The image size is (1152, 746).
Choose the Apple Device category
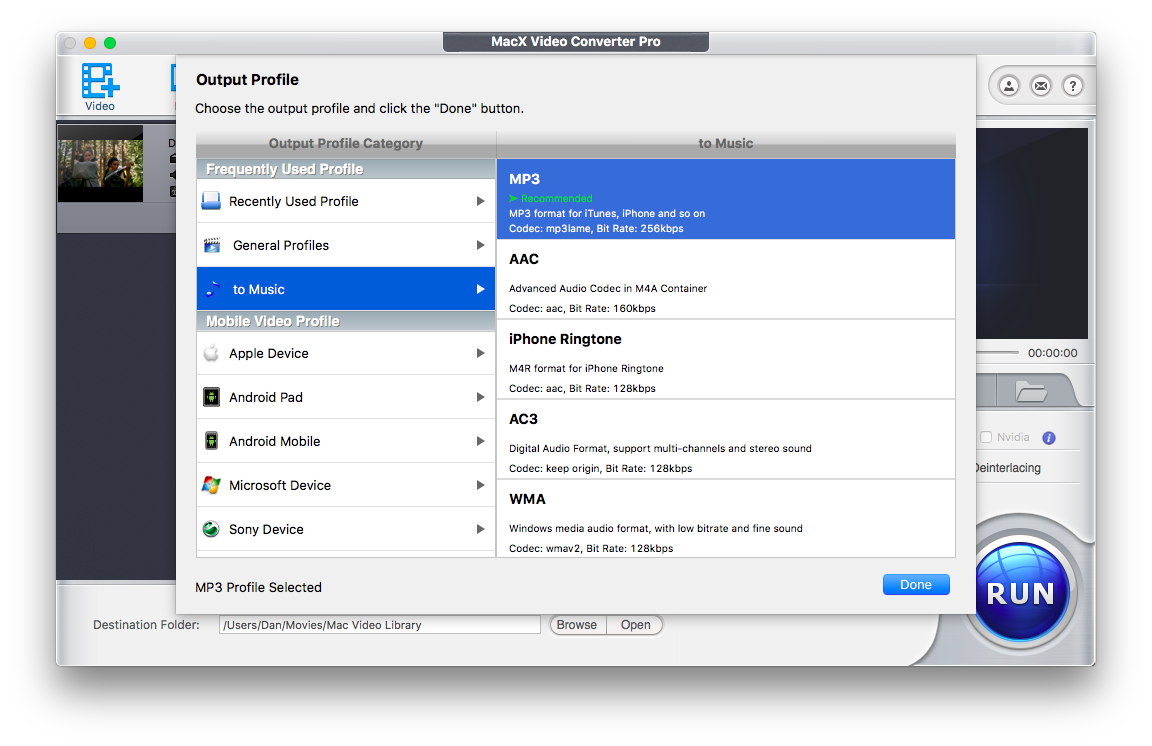pyautogui.click(x=346, y=353)
